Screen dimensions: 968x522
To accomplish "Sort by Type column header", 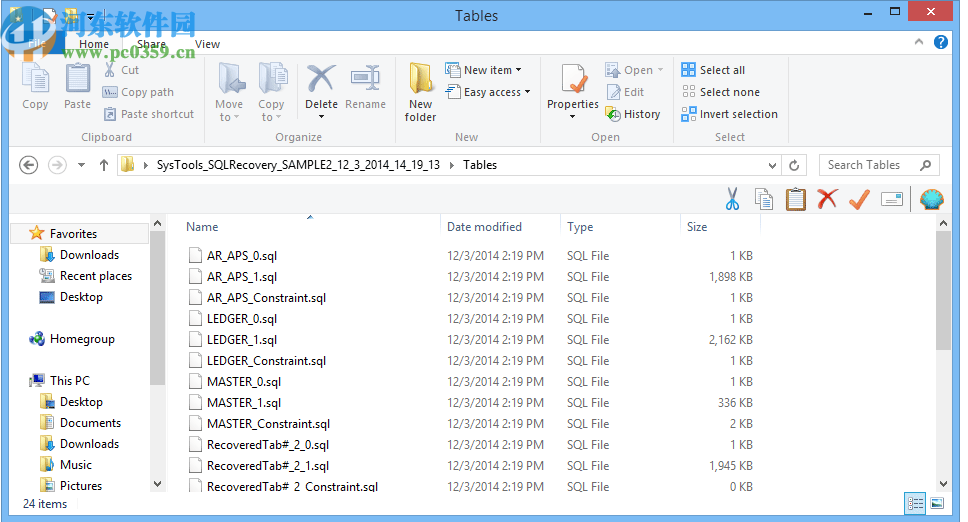I will 580,226.
